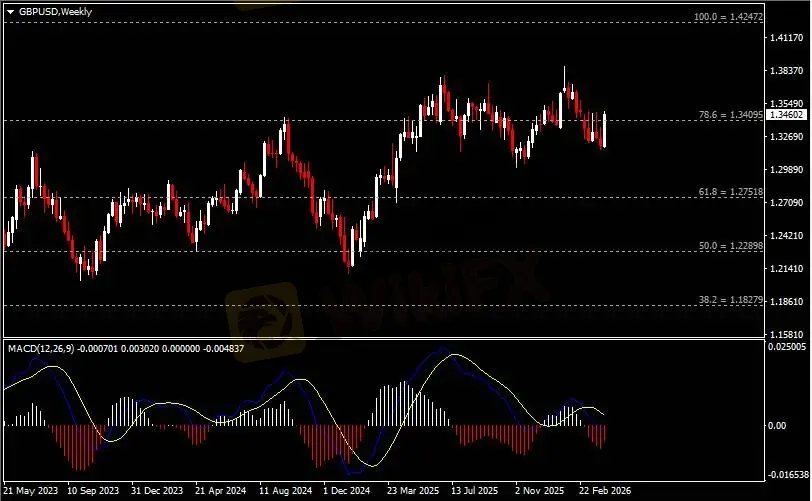
Task: Click the GBPUSD,Weekly chart title
Action: click(50, 10)
